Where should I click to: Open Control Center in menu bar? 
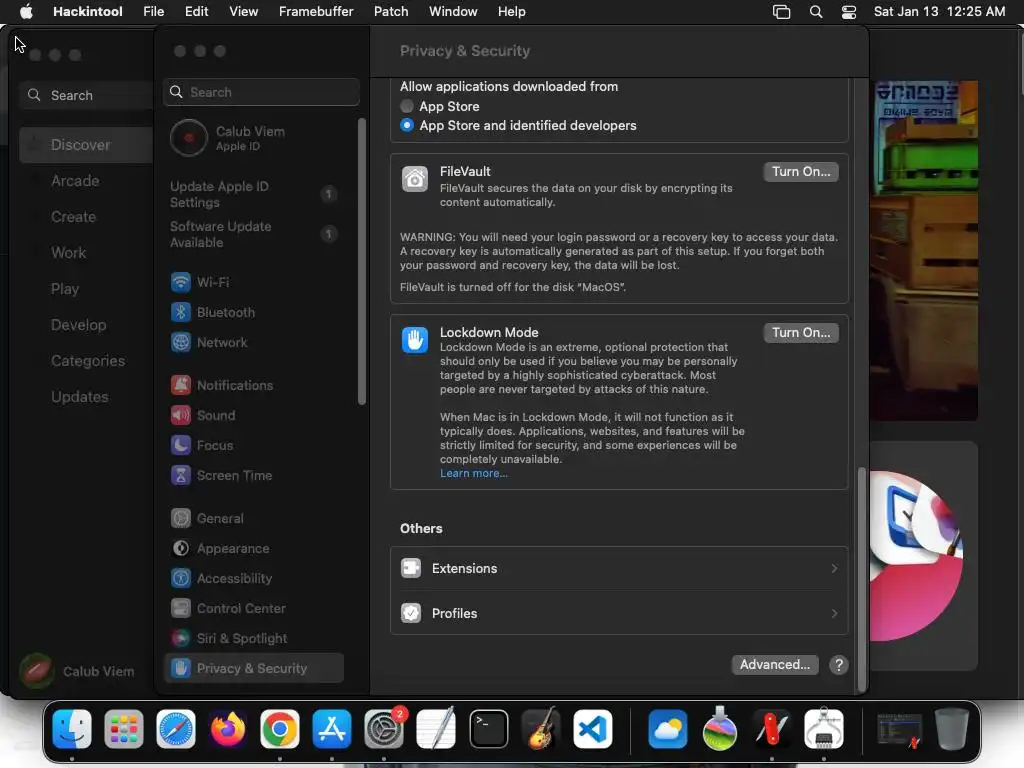point(848,12)
